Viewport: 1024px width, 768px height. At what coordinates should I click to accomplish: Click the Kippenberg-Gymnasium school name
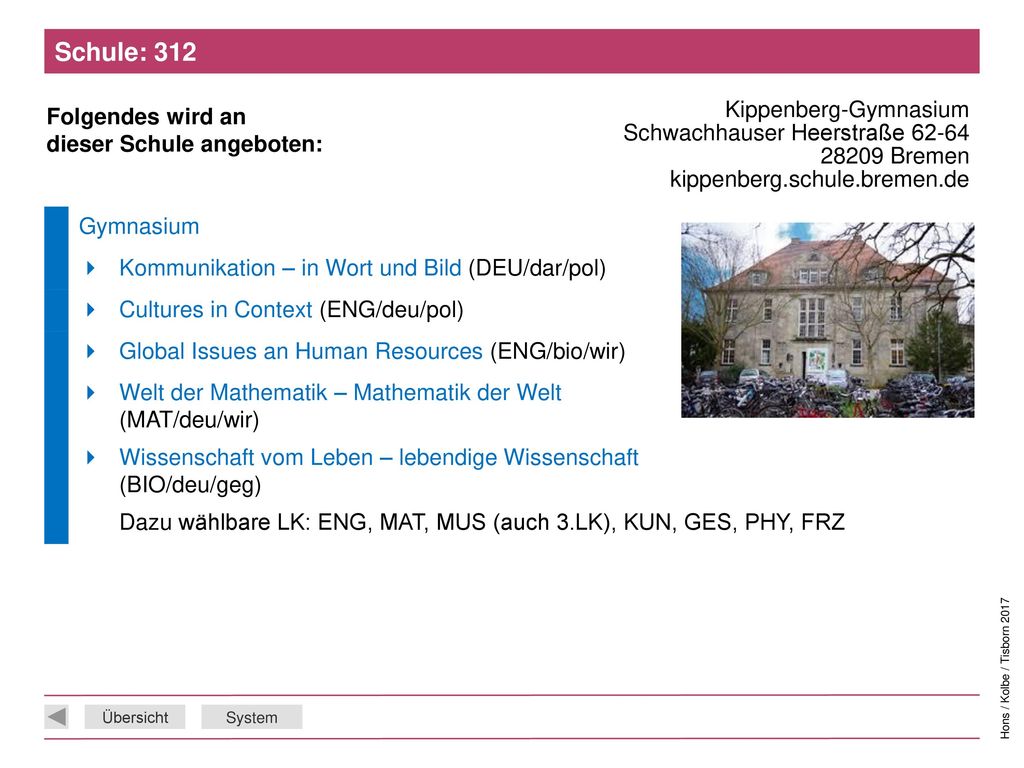[846, 109]
